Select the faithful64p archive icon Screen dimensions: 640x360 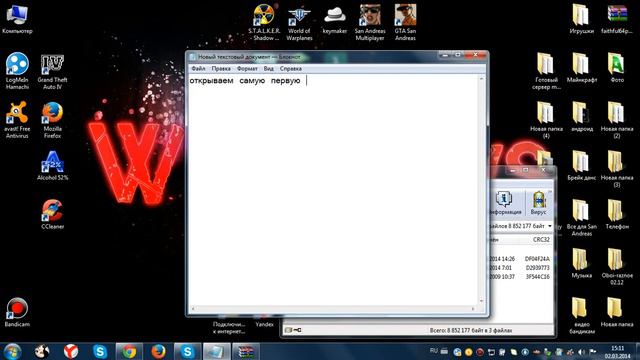point(617,19)
